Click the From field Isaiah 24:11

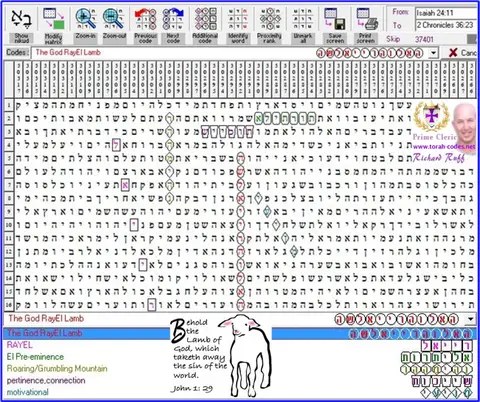446,13
